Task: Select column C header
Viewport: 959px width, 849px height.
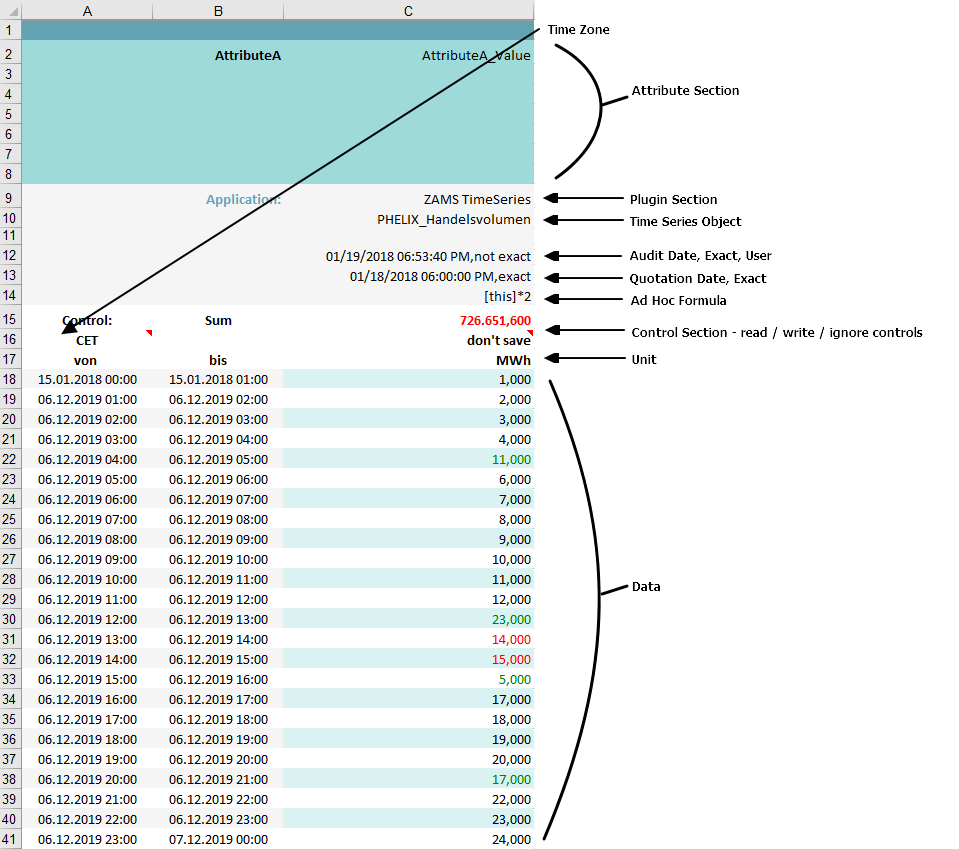Action: [x=409, y=10]
